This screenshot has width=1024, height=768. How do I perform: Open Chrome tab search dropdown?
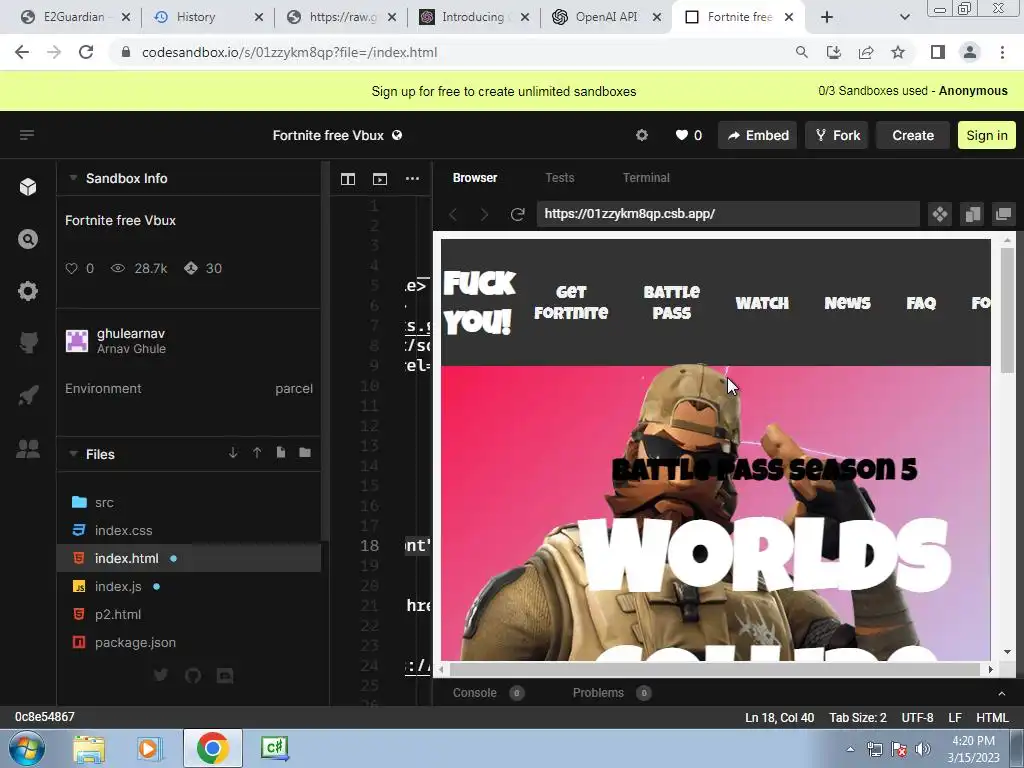point(904,17)
